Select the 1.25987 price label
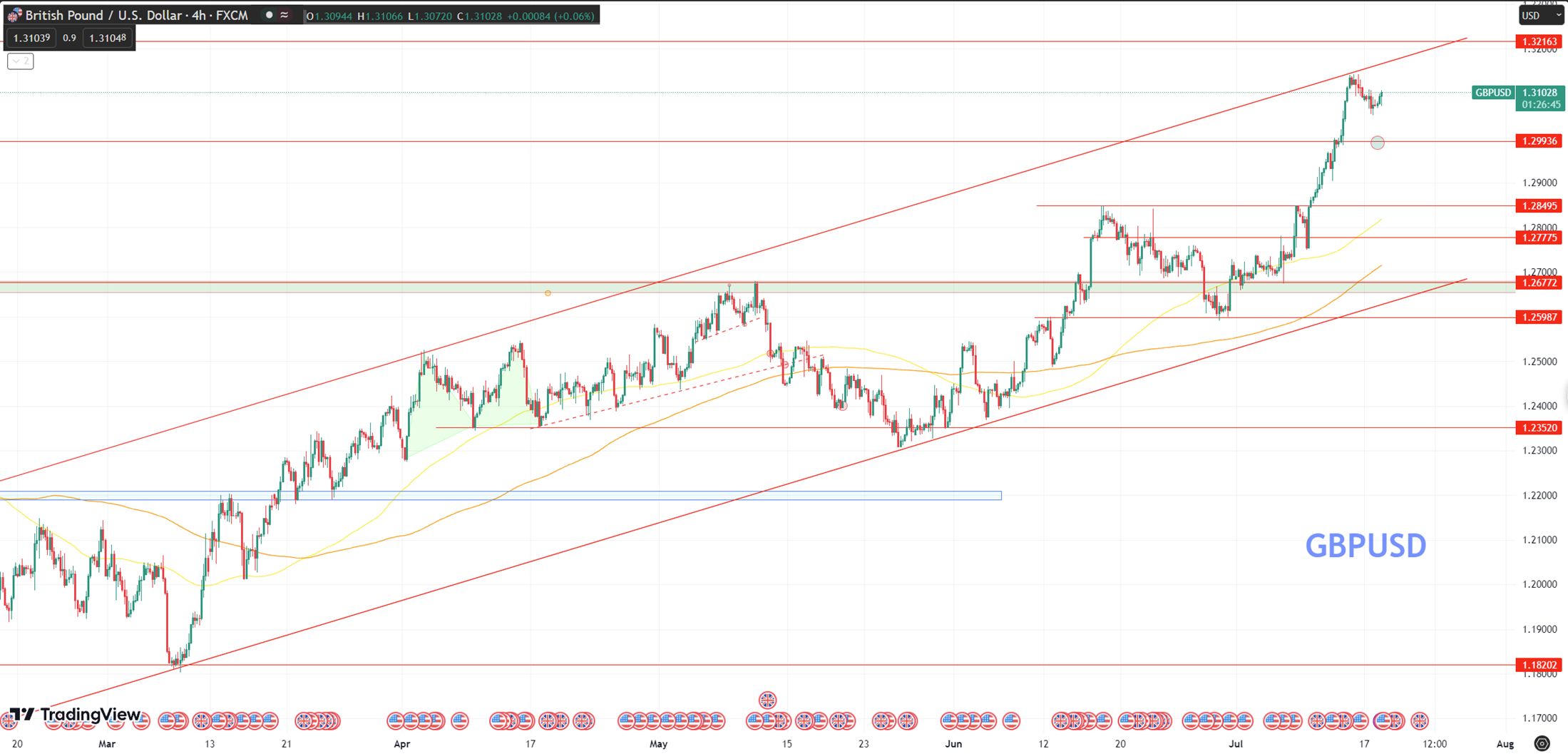1568x754 pixels. [1539, 317]
